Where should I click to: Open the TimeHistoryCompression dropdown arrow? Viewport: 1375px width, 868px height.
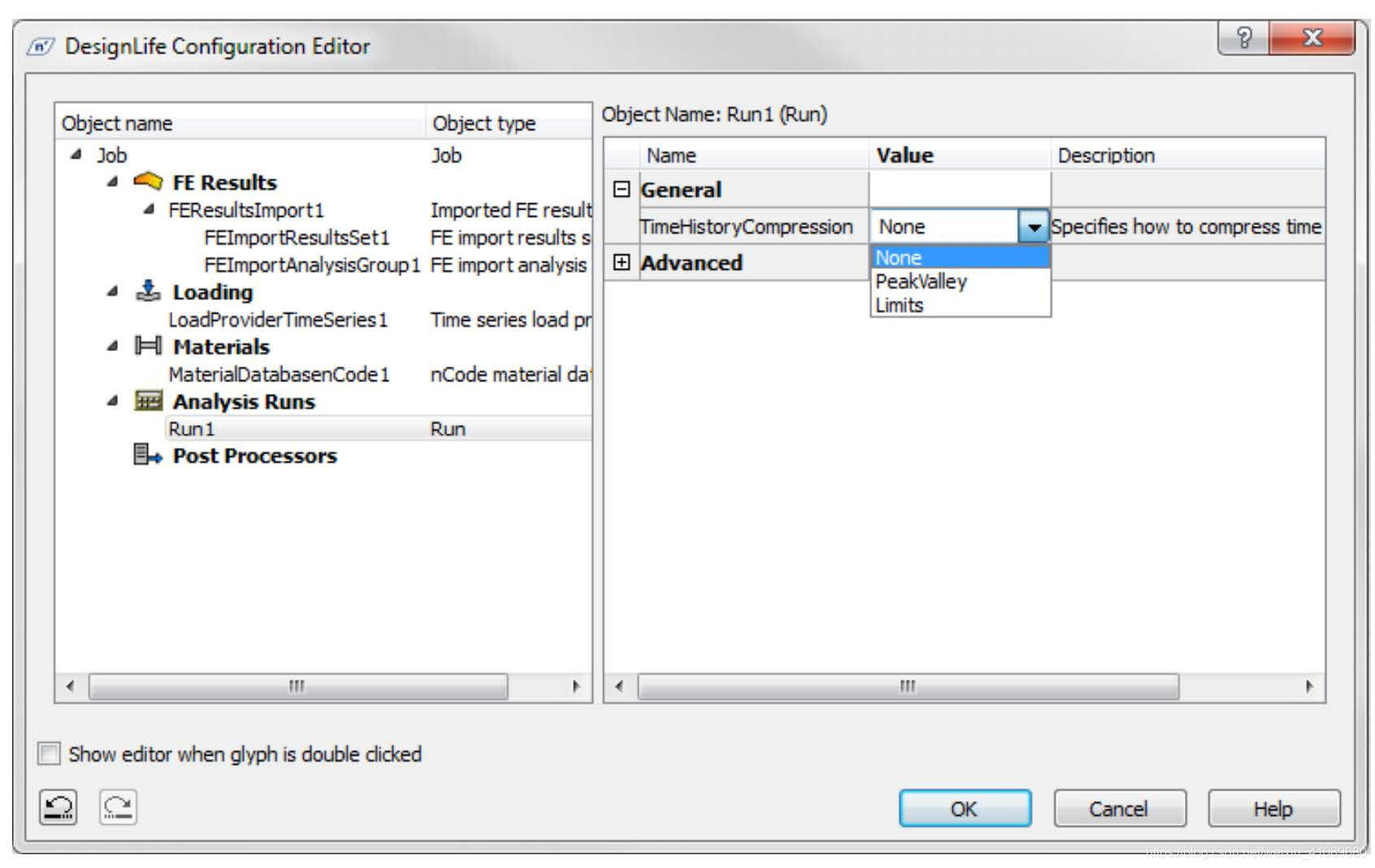pyautogui.click(x=1033, y=227)
